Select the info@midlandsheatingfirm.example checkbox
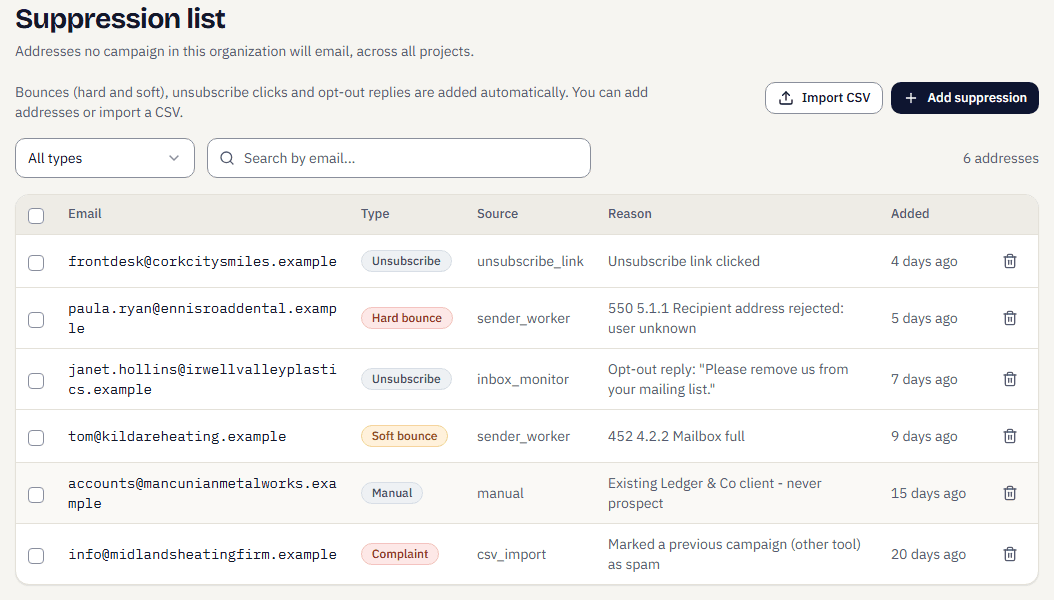Image resolution: width=1054 pixels, height=600 pixels. [x=36, y=556]
